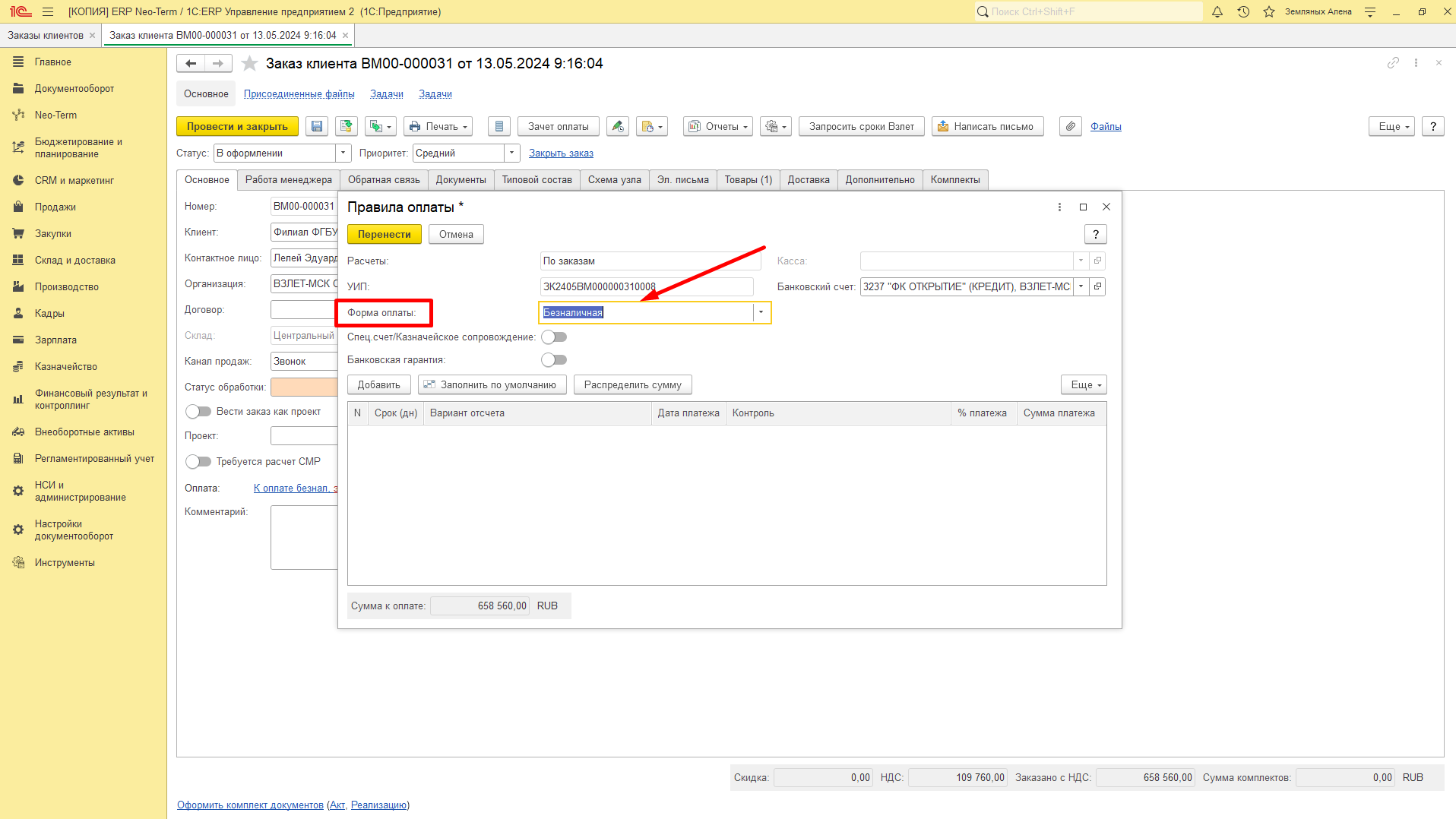
Task: Open Казначейство section in sidebar
Action: 66,367
